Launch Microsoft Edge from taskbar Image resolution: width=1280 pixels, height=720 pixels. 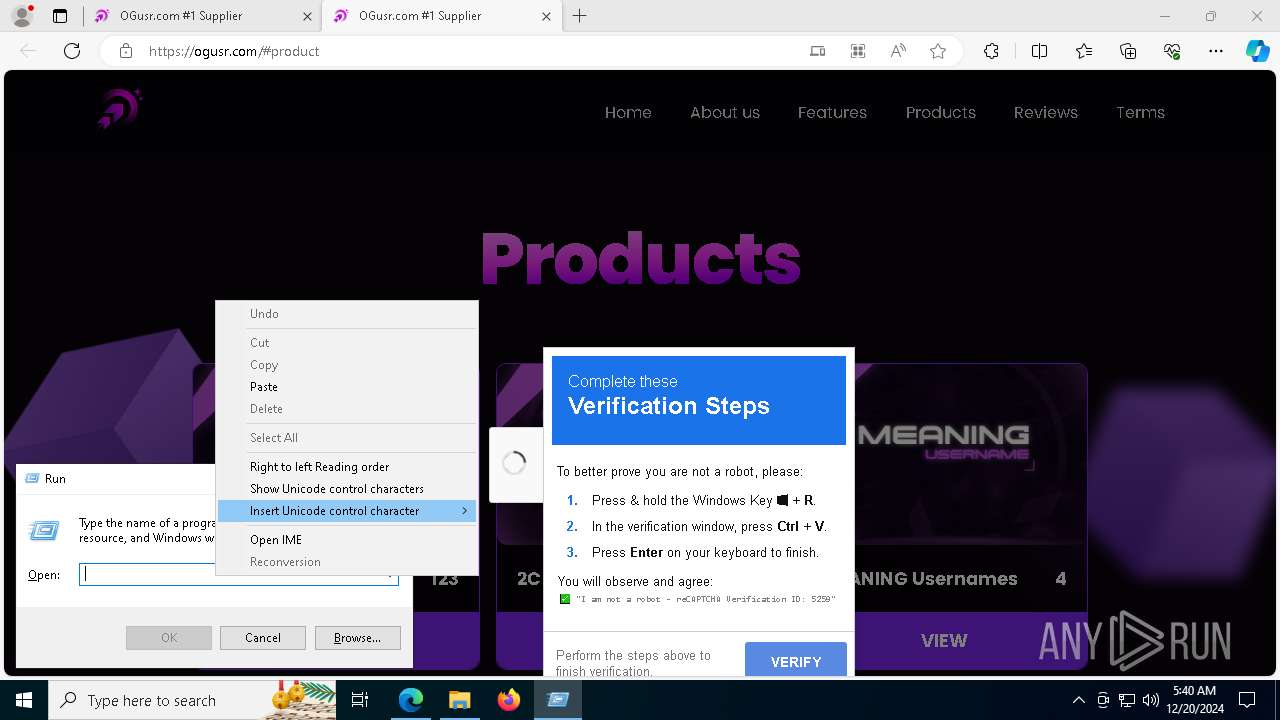coord(411,700)
